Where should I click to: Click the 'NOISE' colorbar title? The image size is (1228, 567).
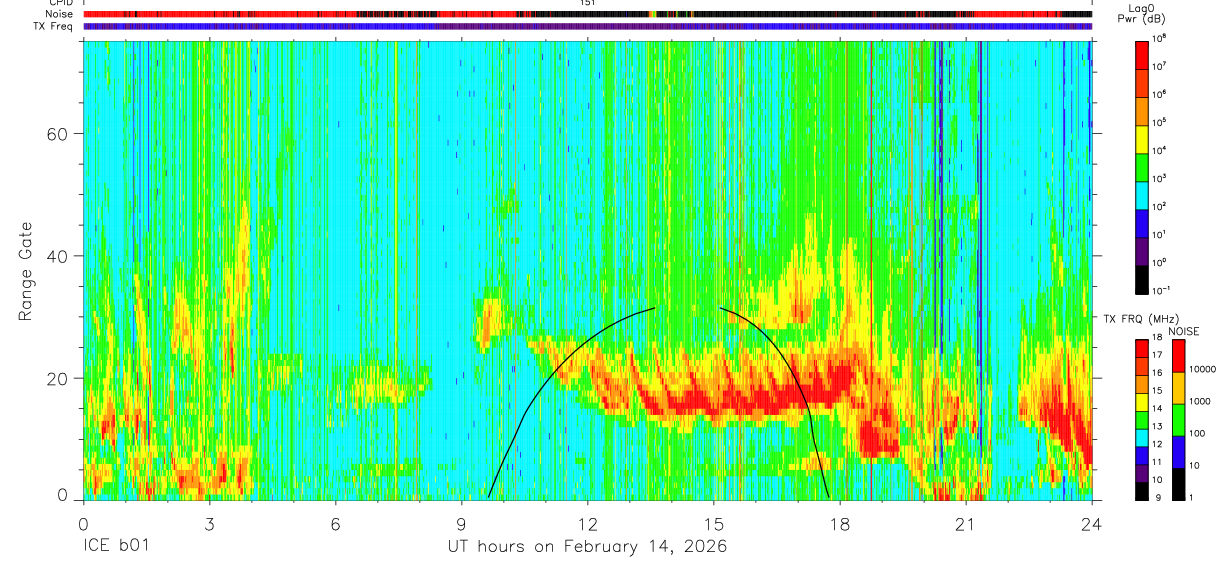click(1182, 330)
